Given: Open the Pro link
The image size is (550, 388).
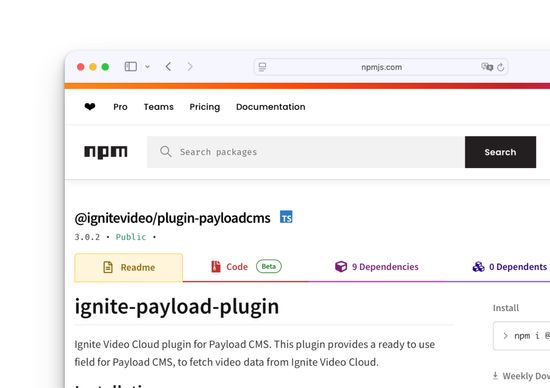Looking at the screenshot, I should [x=120, y=107].
